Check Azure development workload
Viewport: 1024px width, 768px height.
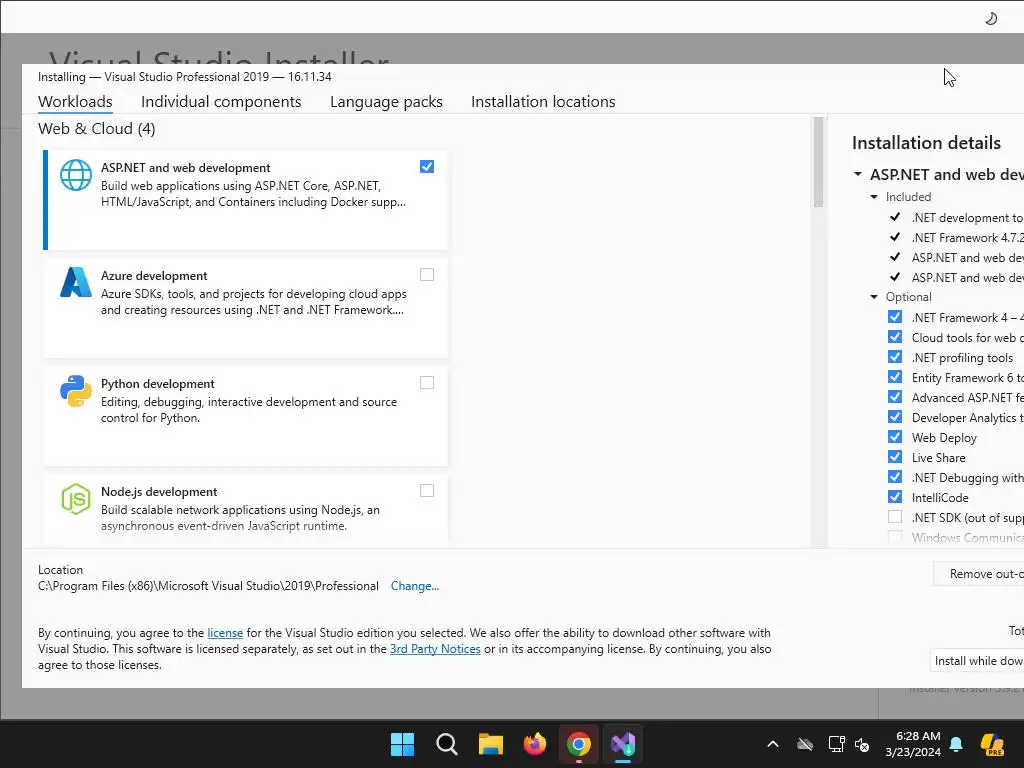[426, 274]
